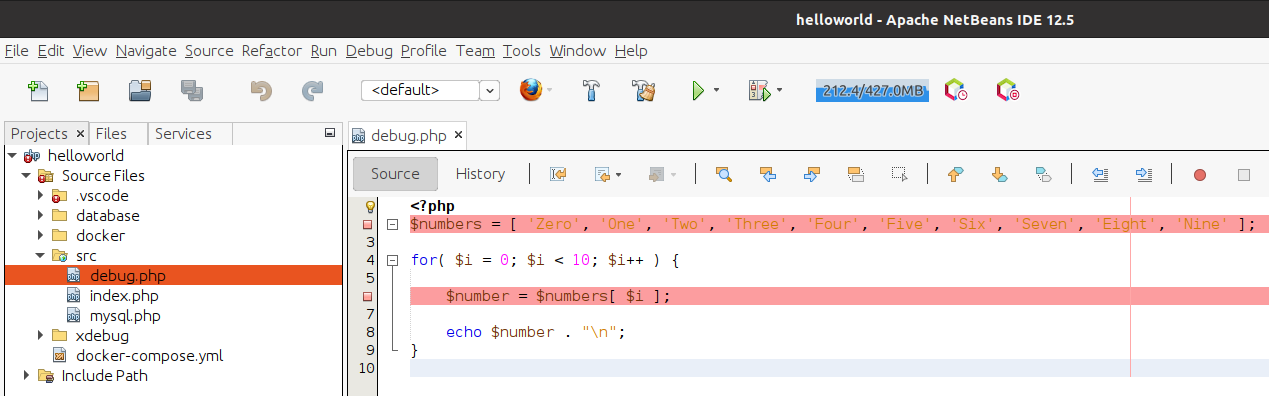Collapse the helloworld project node

[x=12, y=156]
